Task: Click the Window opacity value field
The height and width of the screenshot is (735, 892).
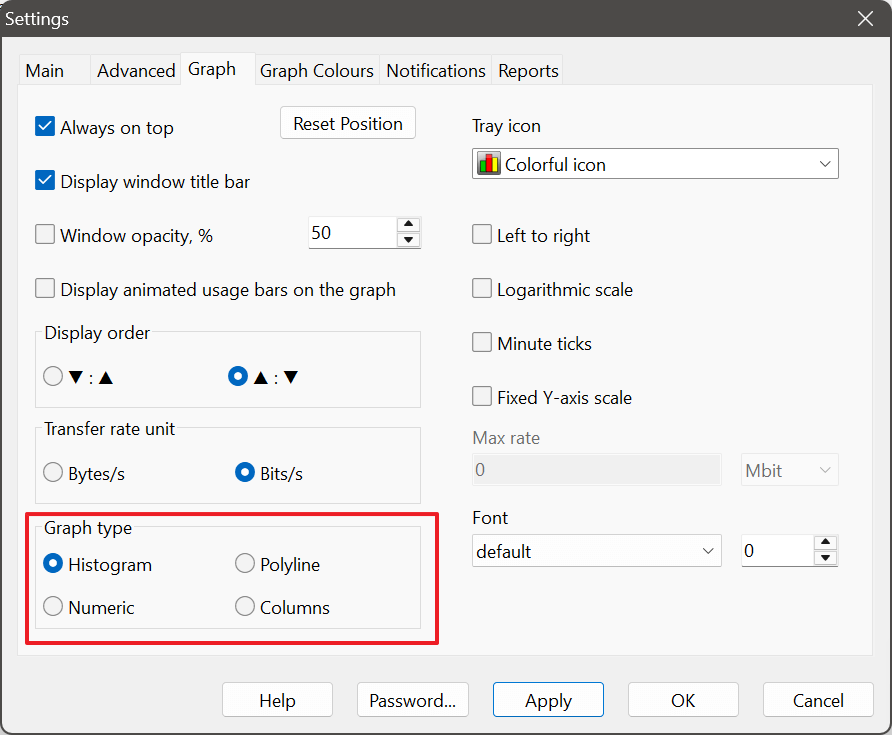Action: click(352, 233)
